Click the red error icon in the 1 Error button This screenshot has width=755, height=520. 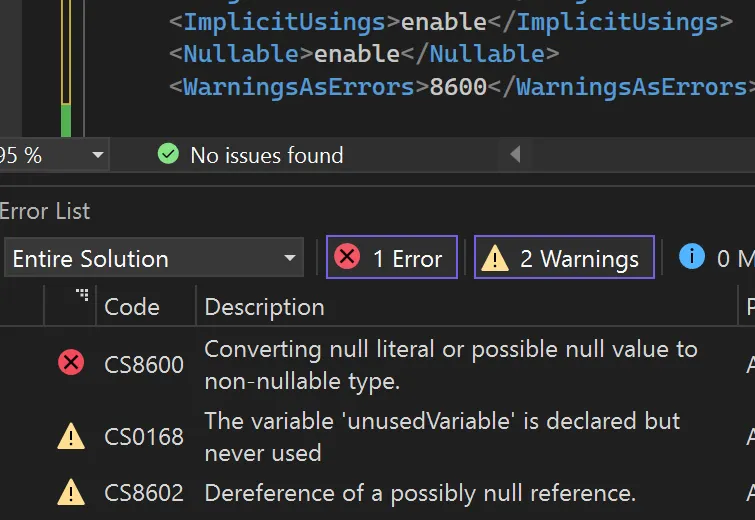click(x=347, y=256)
